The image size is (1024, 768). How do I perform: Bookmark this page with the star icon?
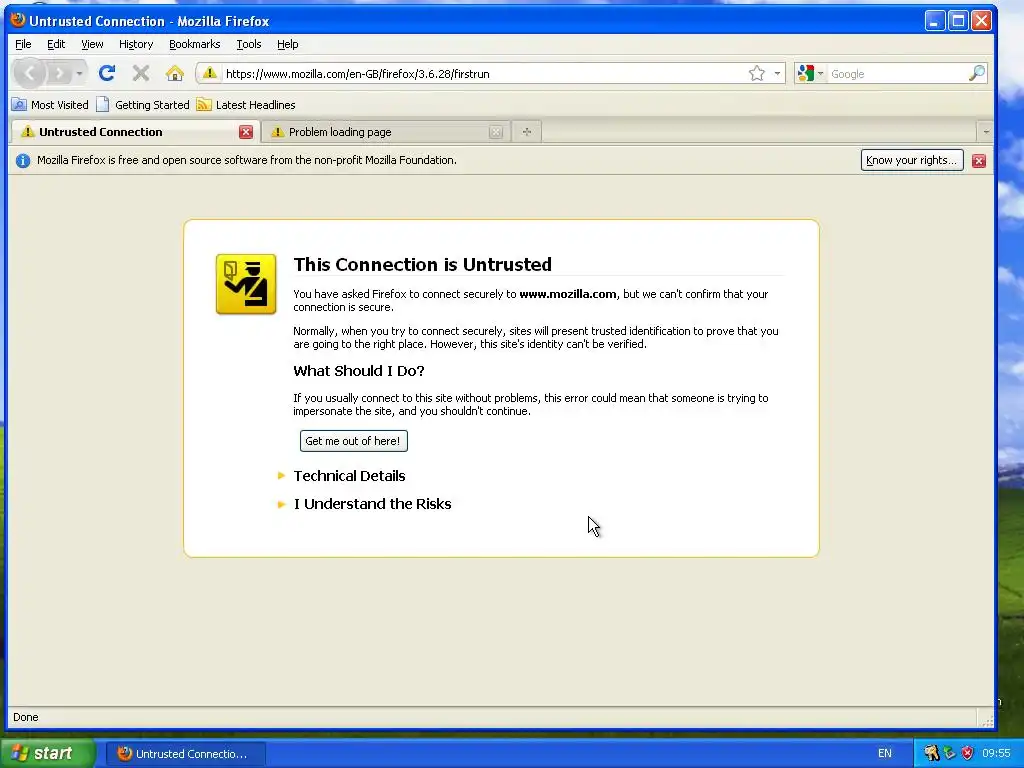(756, 73)
